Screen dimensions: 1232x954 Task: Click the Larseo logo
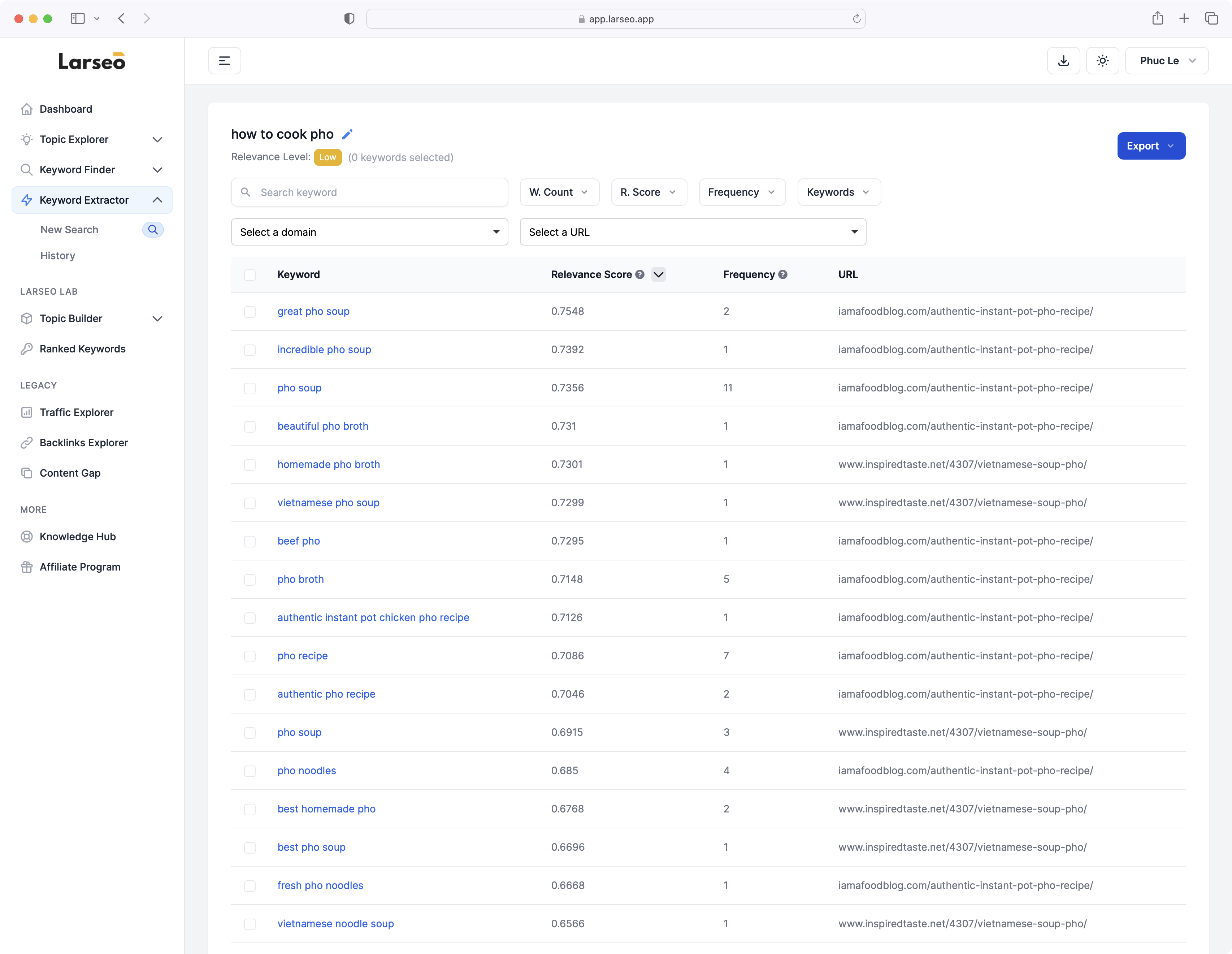(x=92, y=61)
